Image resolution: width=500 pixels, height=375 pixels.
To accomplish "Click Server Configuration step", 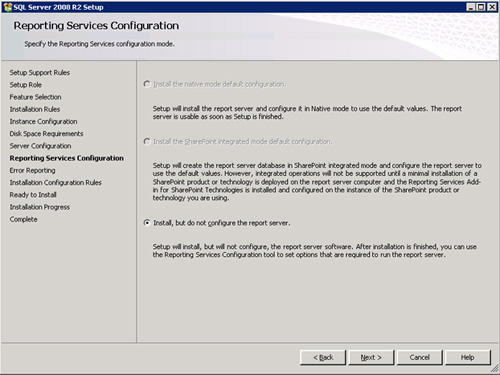I will click(x=40, y=146).
